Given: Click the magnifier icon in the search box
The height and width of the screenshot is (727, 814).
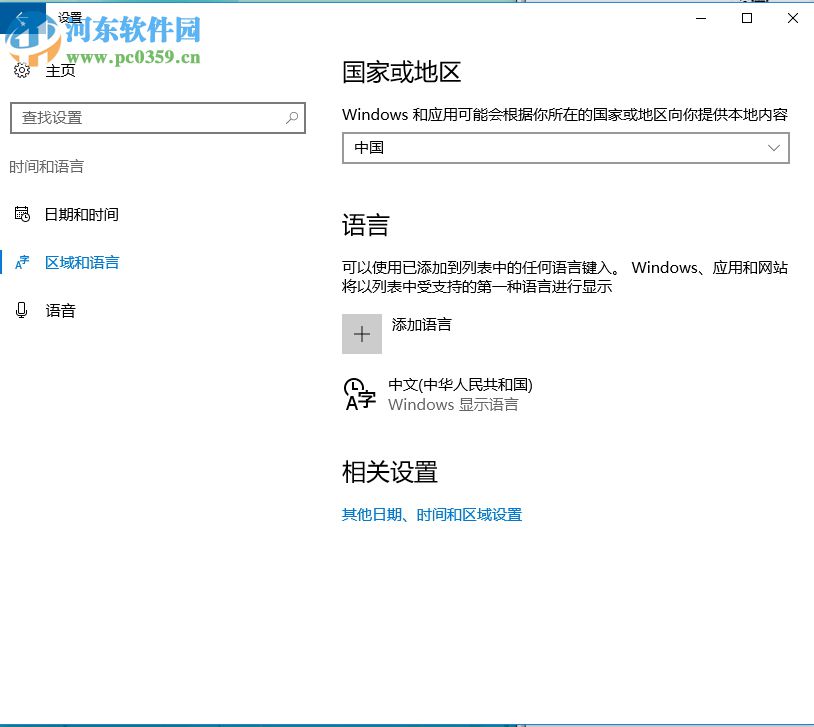Looking at the screenshot, I should [x=291, y=118].
